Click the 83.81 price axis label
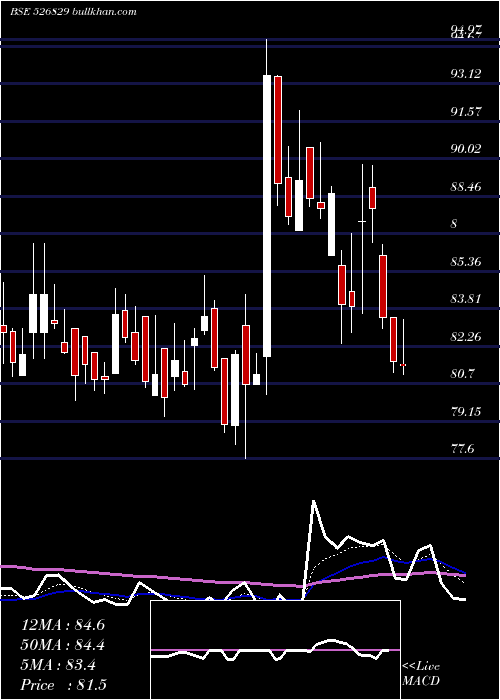Image resolution: width=500 pixels, height=700 pixels. pos(466,299)
